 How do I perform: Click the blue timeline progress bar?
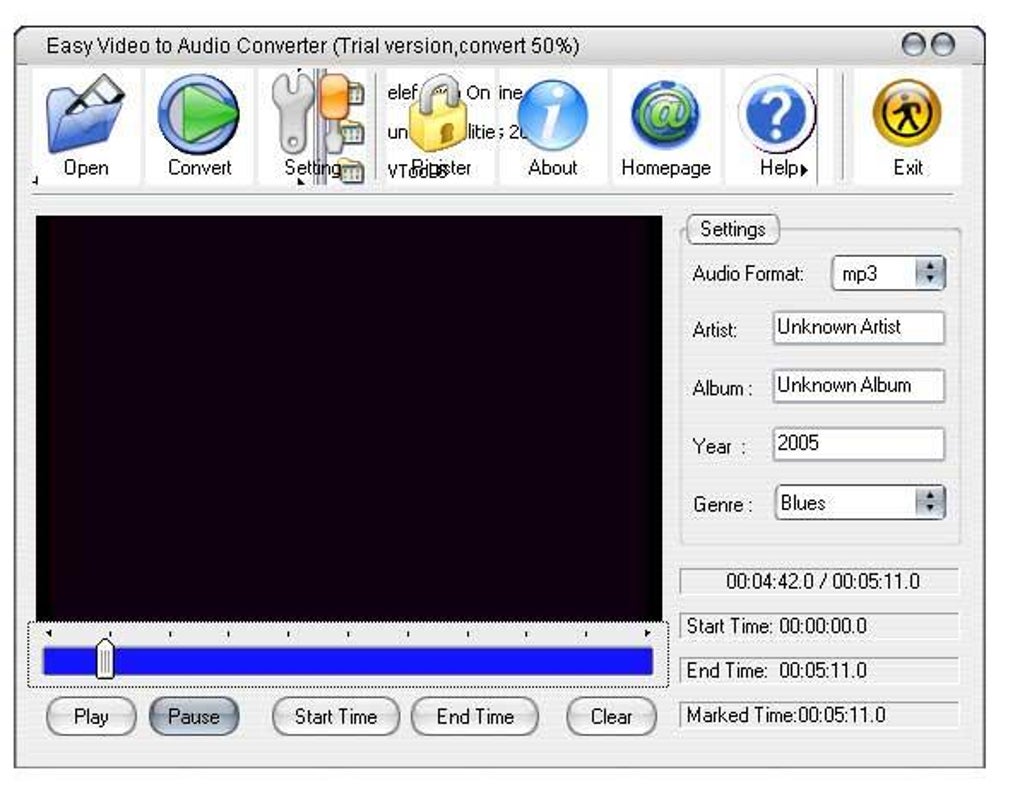(348, 662)
